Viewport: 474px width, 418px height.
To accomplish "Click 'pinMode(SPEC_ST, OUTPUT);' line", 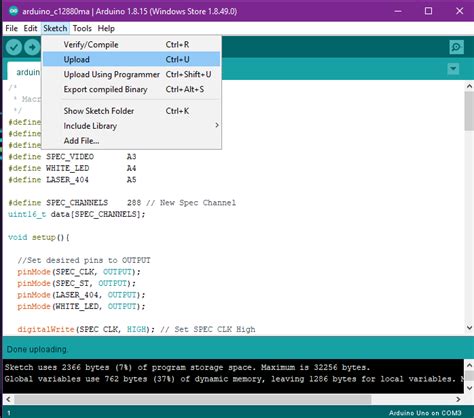I will pos(77,283).
